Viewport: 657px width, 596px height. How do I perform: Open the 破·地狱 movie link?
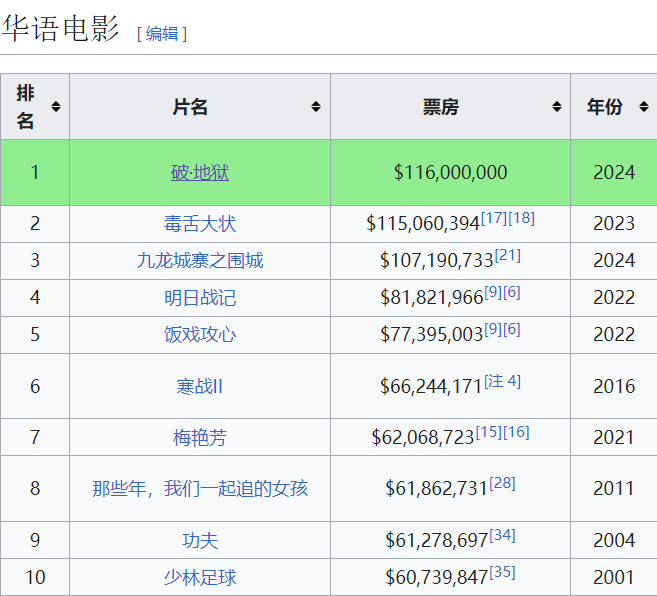[x=200, y=172]
